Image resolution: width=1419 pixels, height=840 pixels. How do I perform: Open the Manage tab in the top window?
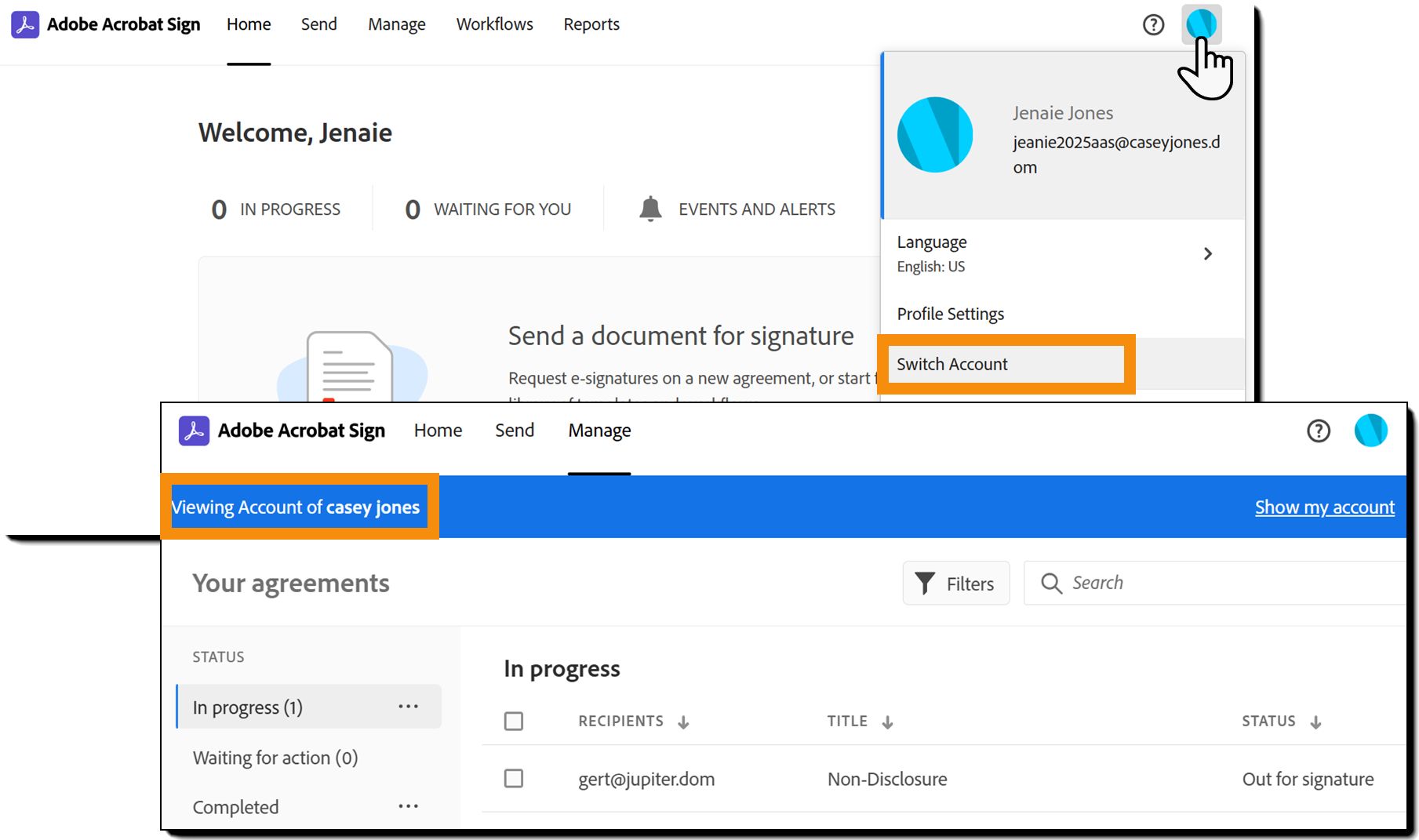[397, 24]
